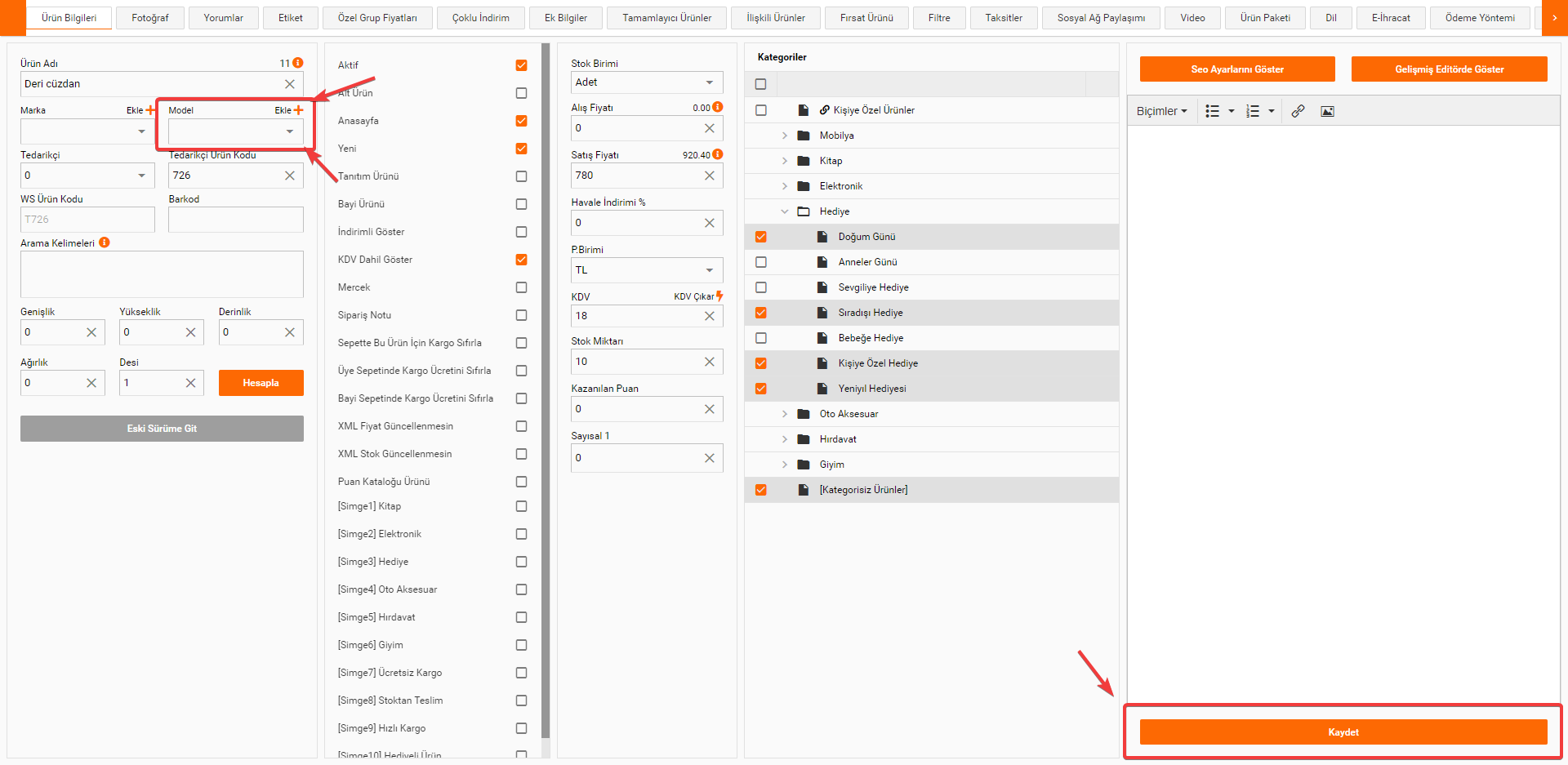Viewport: 1568px width, 765px height.
Task: Add a new Marka with plus icon
Action: click(x=150, y=110)
